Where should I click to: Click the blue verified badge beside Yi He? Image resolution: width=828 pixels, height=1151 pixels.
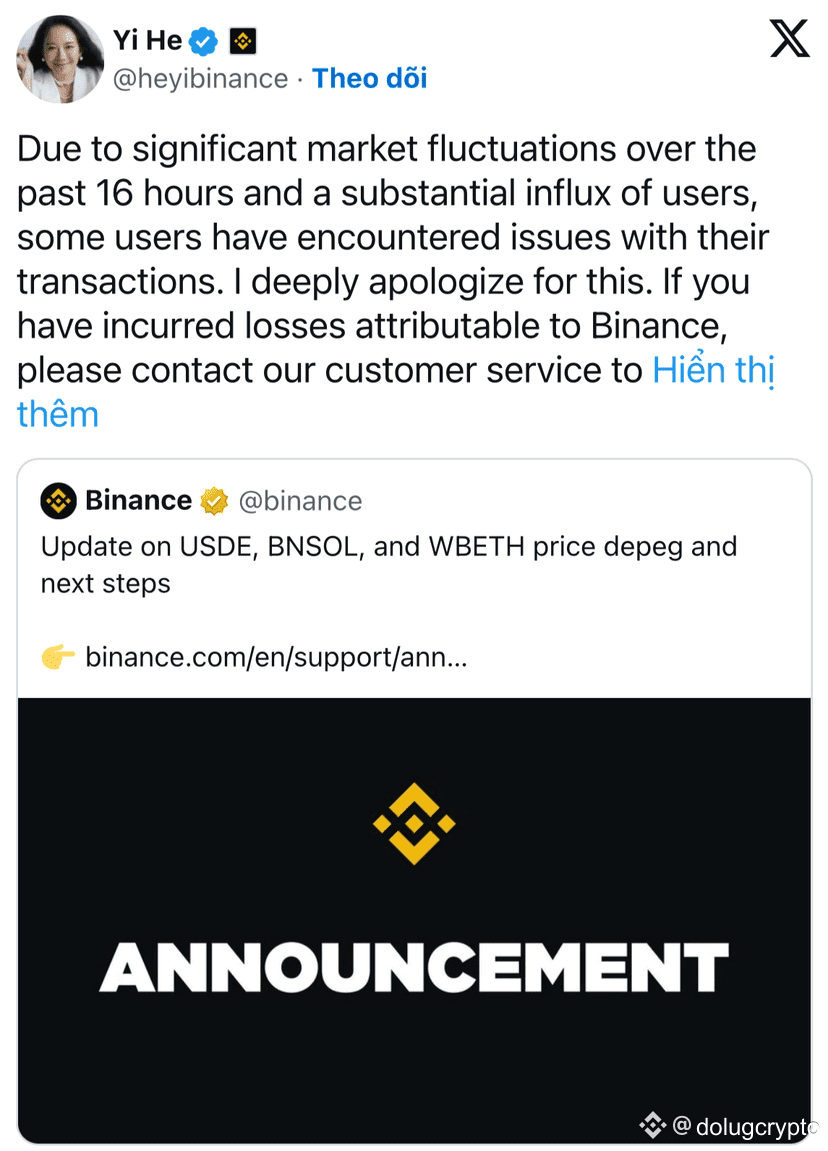click(205, 42)
